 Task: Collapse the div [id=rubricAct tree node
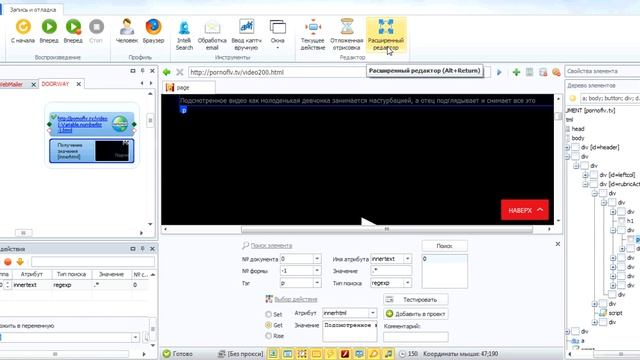pos(585,184)
